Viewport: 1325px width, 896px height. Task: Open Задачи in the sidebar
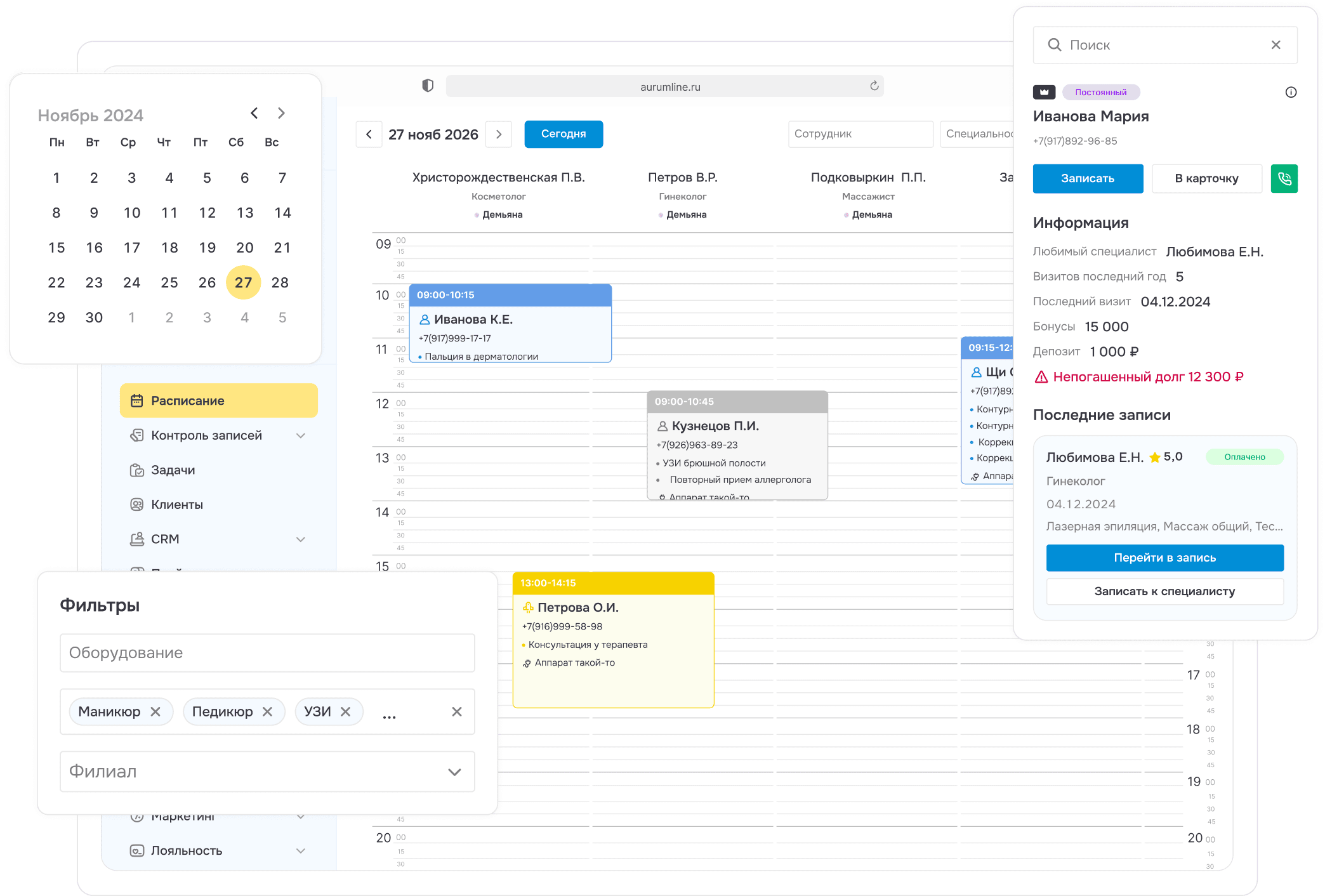point(173,470)
